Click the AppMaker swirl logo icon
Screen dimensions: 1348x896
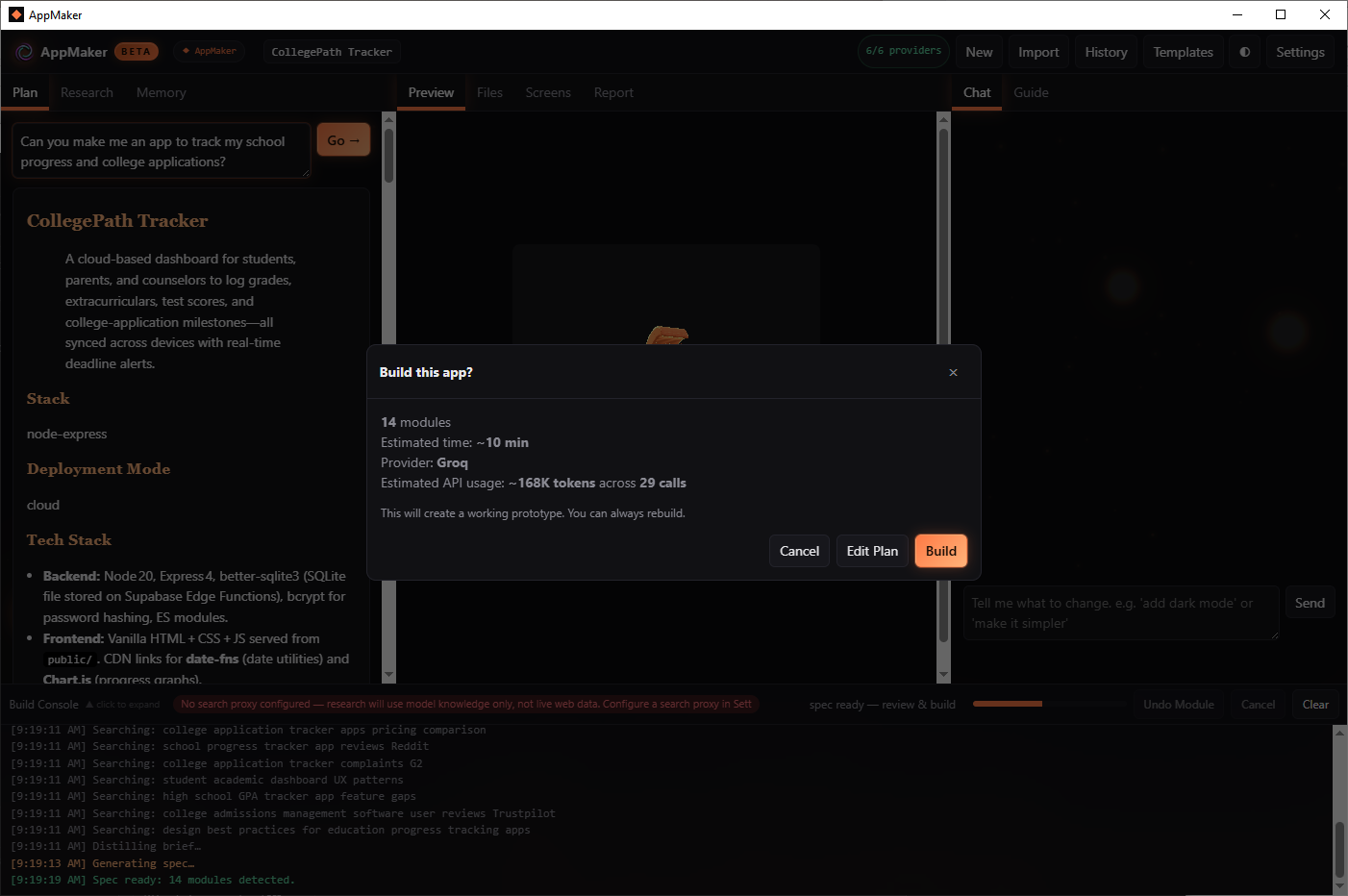24,52
